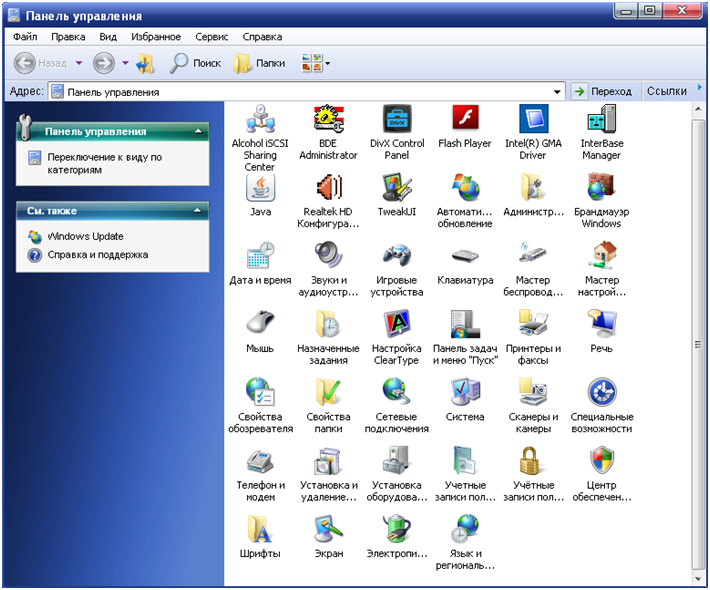Viewport: 710px width, 590px height.
Task: Collapse the Панель управления side panel
Action: (x=200, y=131)
